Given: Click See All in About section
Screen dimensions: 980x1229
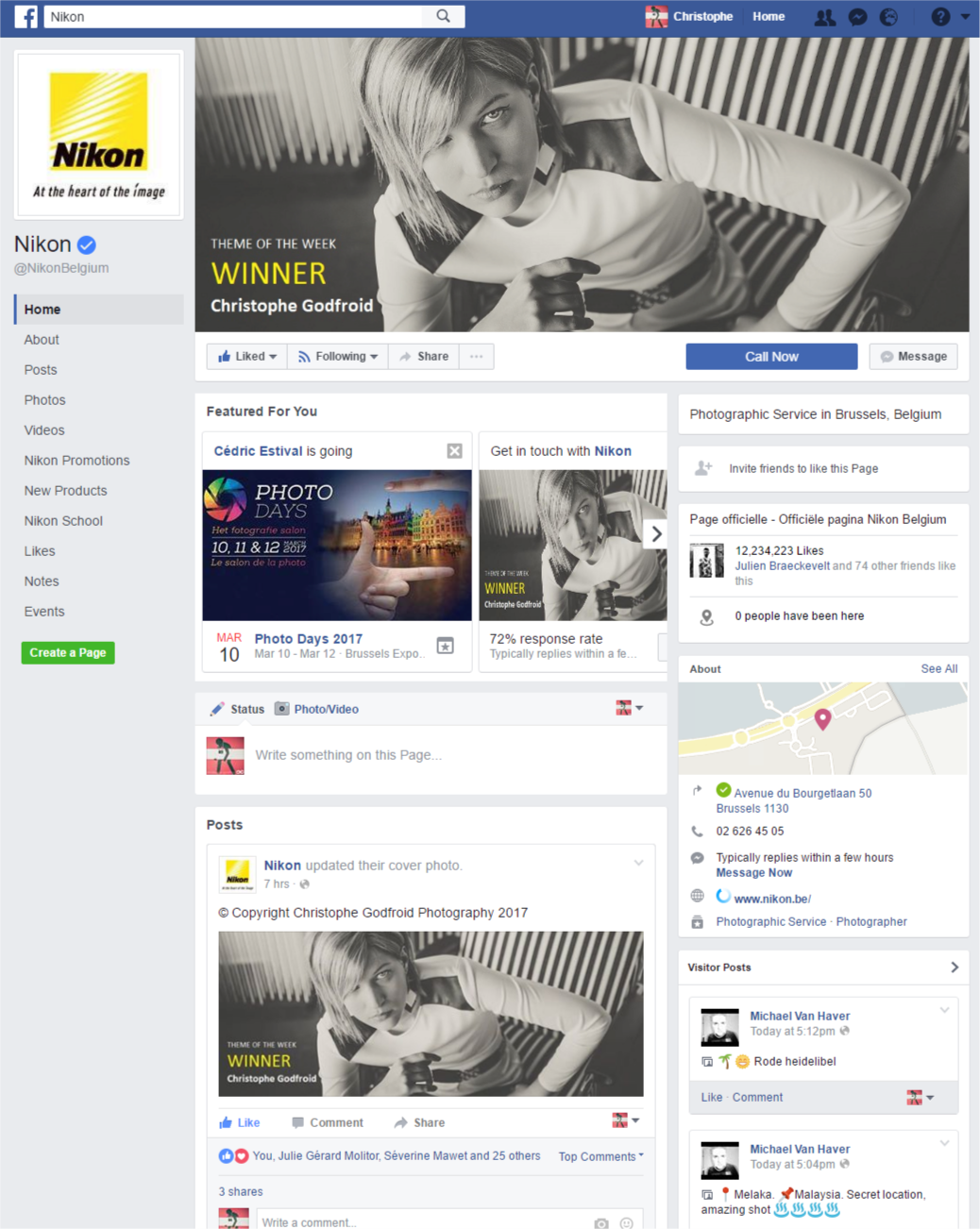Looking at the screenshot, I should click(939, 668).
